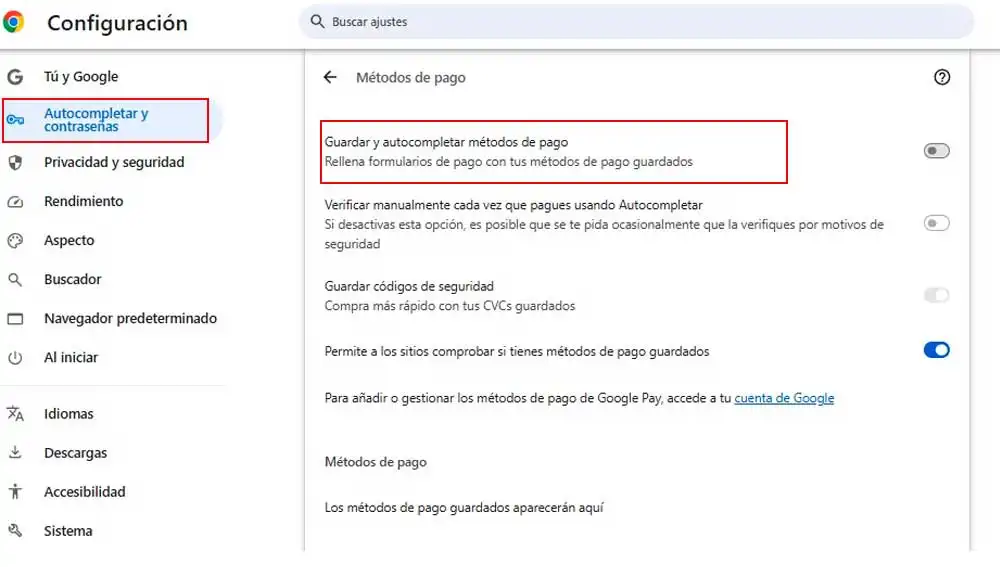
Task: Open Descargas settings
Action: pos(76,453)
